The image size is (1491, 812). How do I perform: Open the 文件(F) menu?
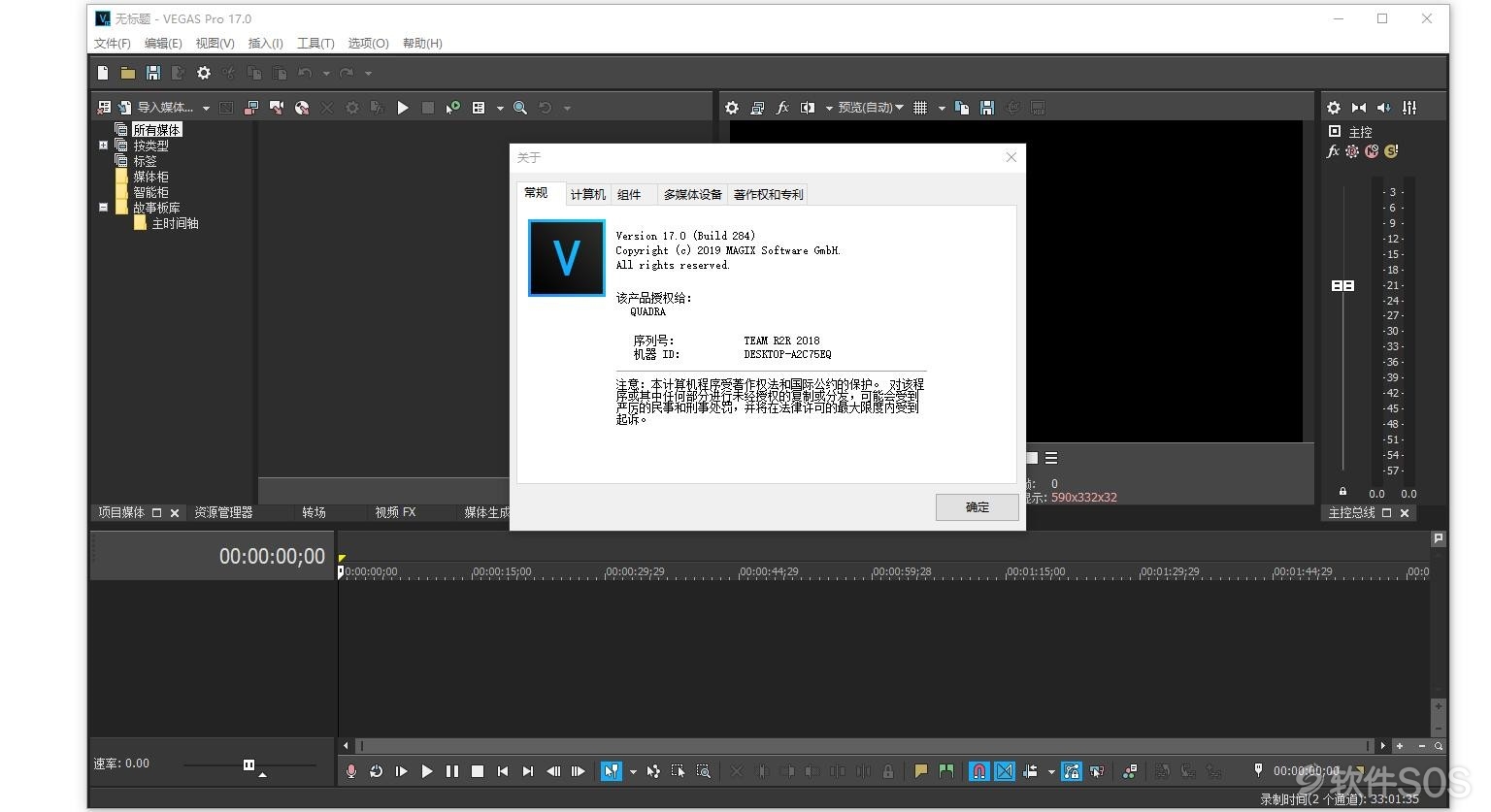pos(113,44)
